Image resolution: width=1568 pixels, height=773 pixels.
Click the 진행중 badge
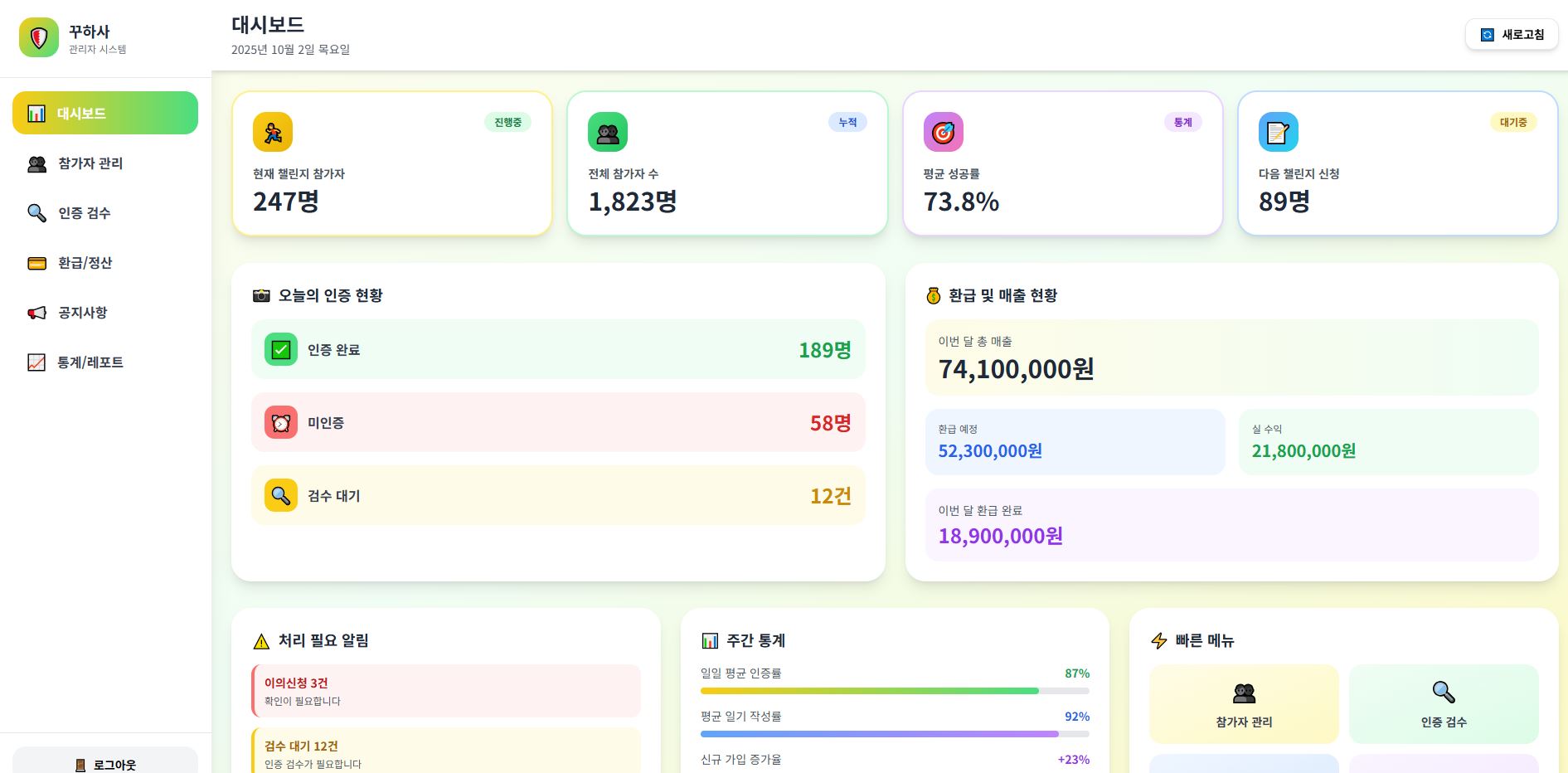click(x=507, y=122)
